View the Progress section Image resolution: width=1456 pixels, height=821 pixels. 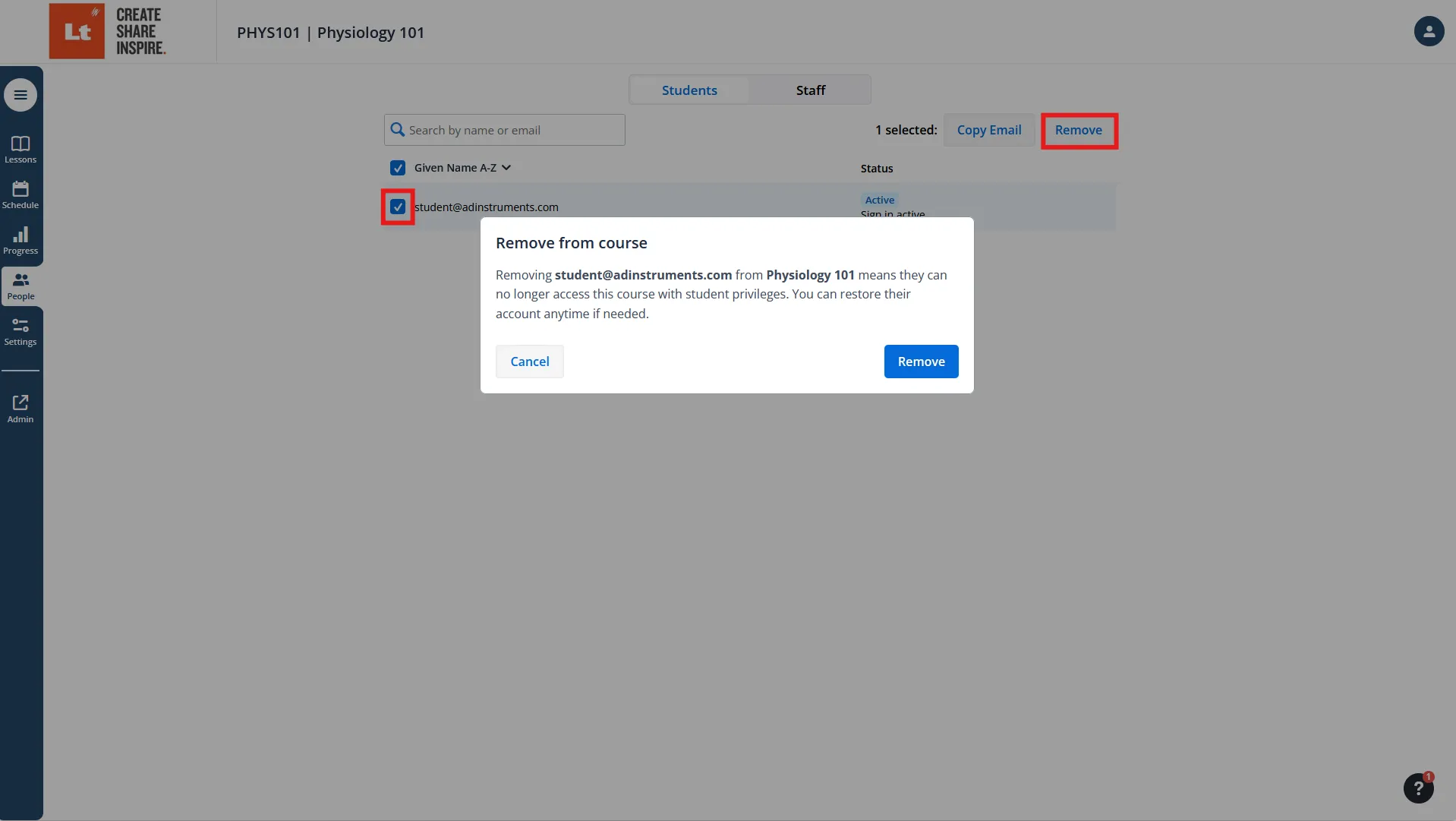point(20,241)
